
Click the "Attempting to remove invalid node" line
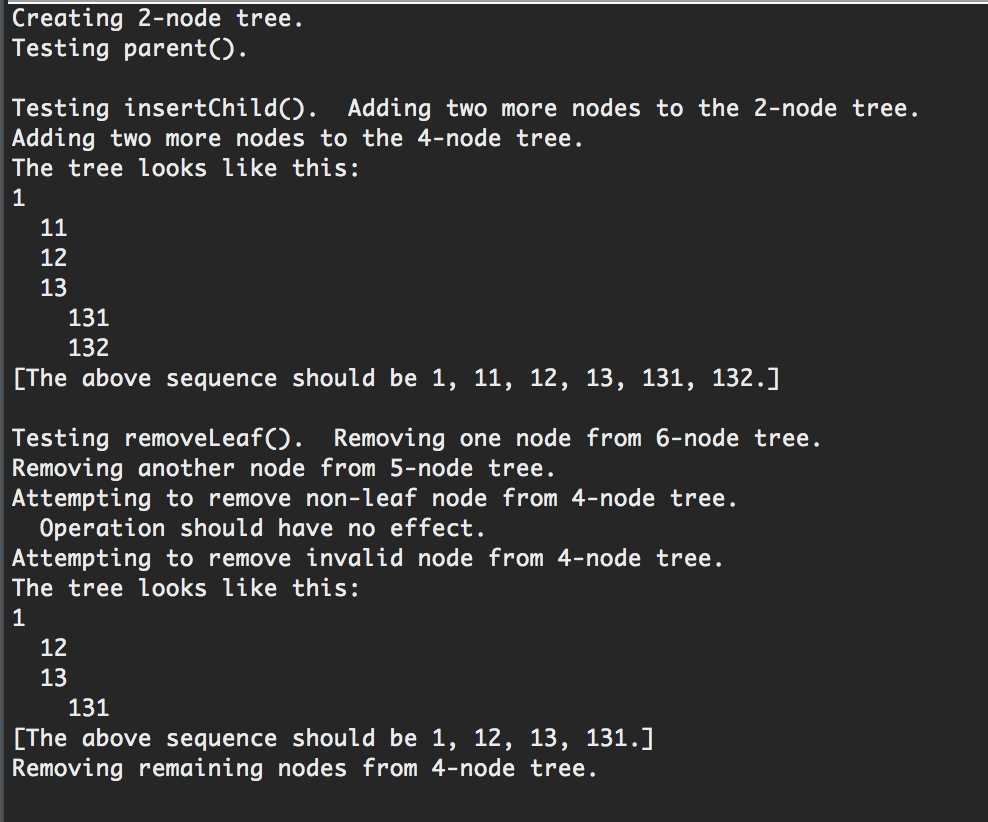(x=367, y=558)
